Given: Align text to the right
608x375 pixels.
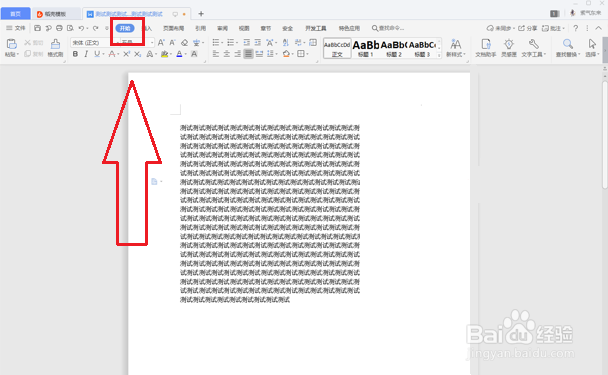Looking at the screenshot, I should tap(238, 54).
